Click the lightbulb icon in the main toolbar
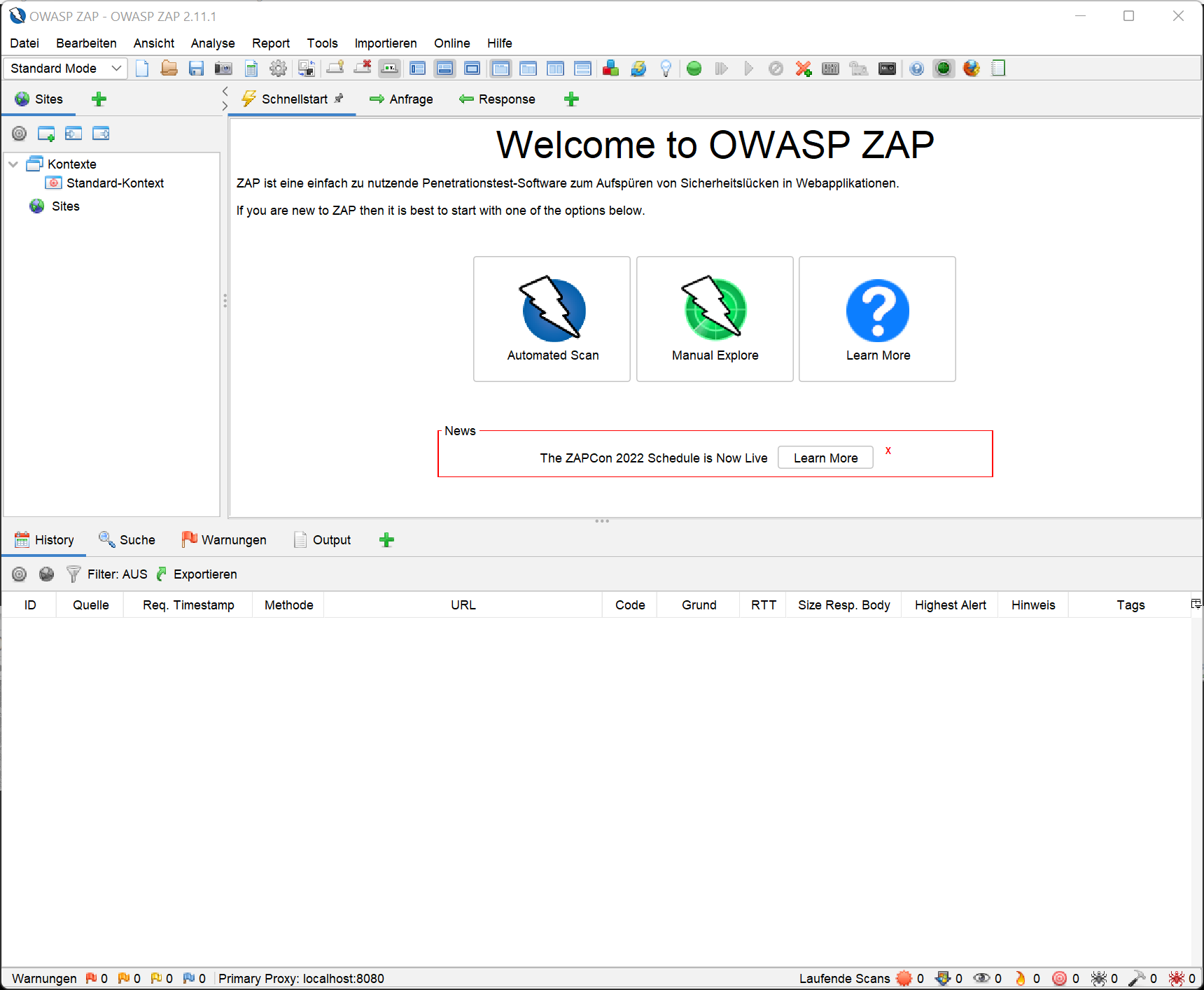The width and height of the screenshot is (1204, 990). click(x=666, y=69)
